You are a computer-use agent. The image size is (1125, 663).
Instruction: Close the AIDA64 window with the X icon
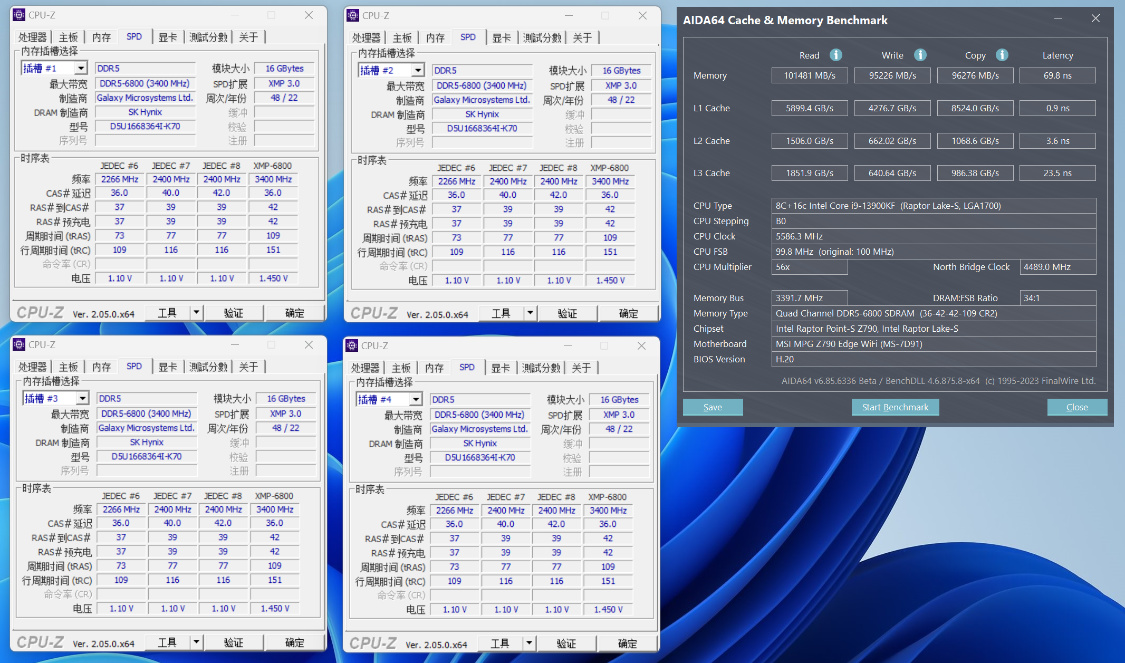click(x=1096, y=19)
